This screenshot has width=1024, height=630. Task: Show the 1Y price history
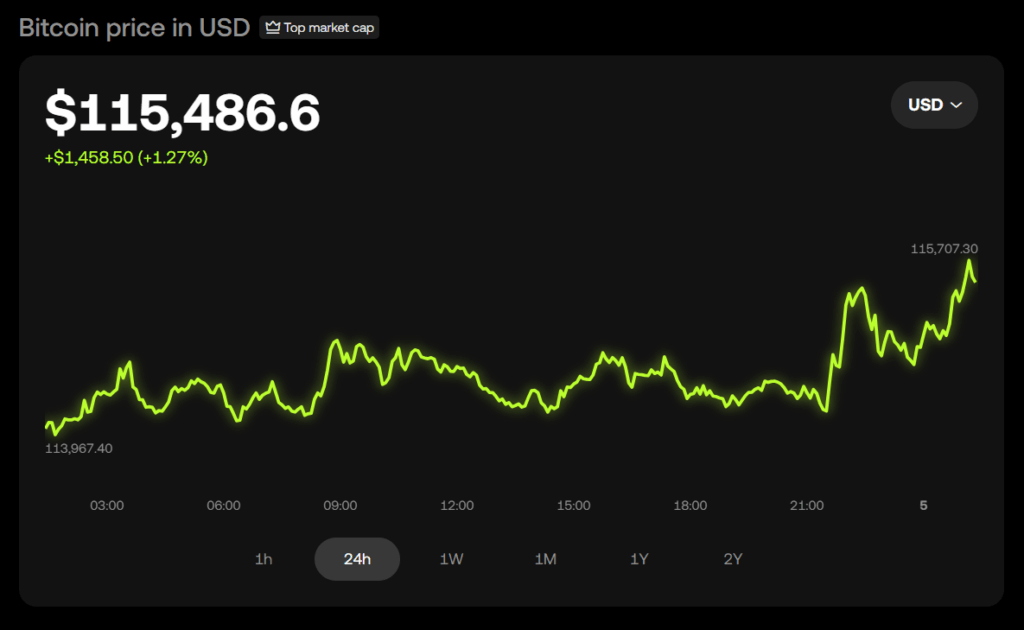(x=639, y=559)
